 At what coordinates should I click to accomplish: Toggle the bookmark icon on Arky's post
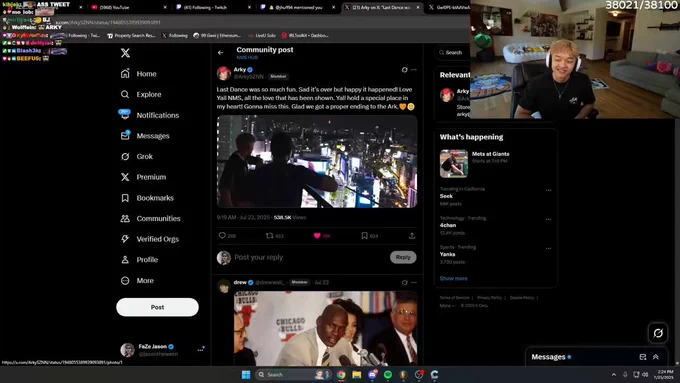(365, 236)
